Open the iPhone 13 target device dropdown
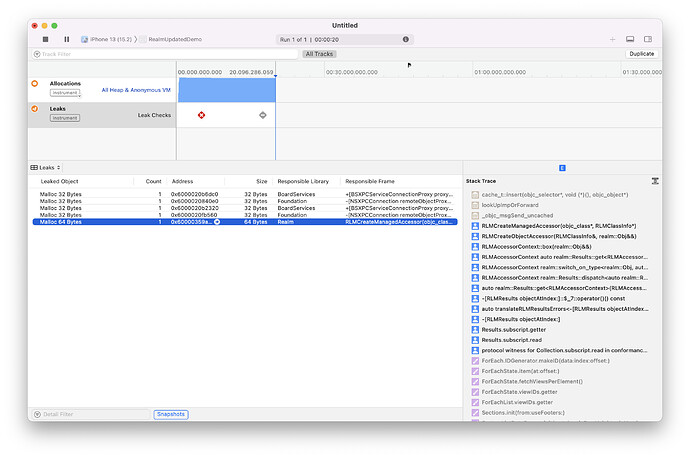The width and height of the screenshot is (690, 458). [110, 39]
